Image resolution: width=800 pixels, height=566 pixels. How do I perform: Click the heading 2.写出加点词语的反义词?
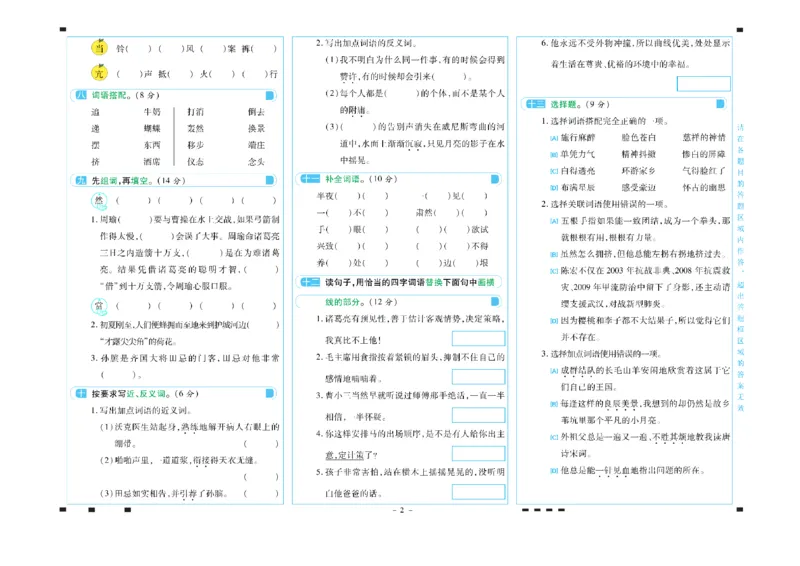tap(366, 43)
